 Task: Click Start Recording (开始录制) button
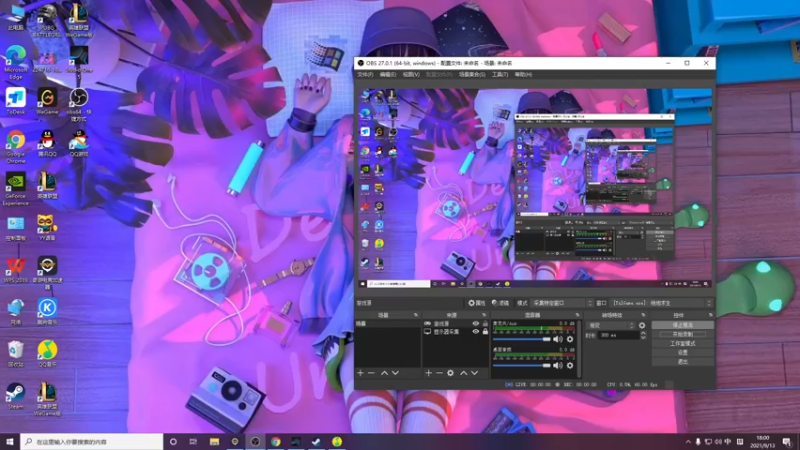pos(683,334)
